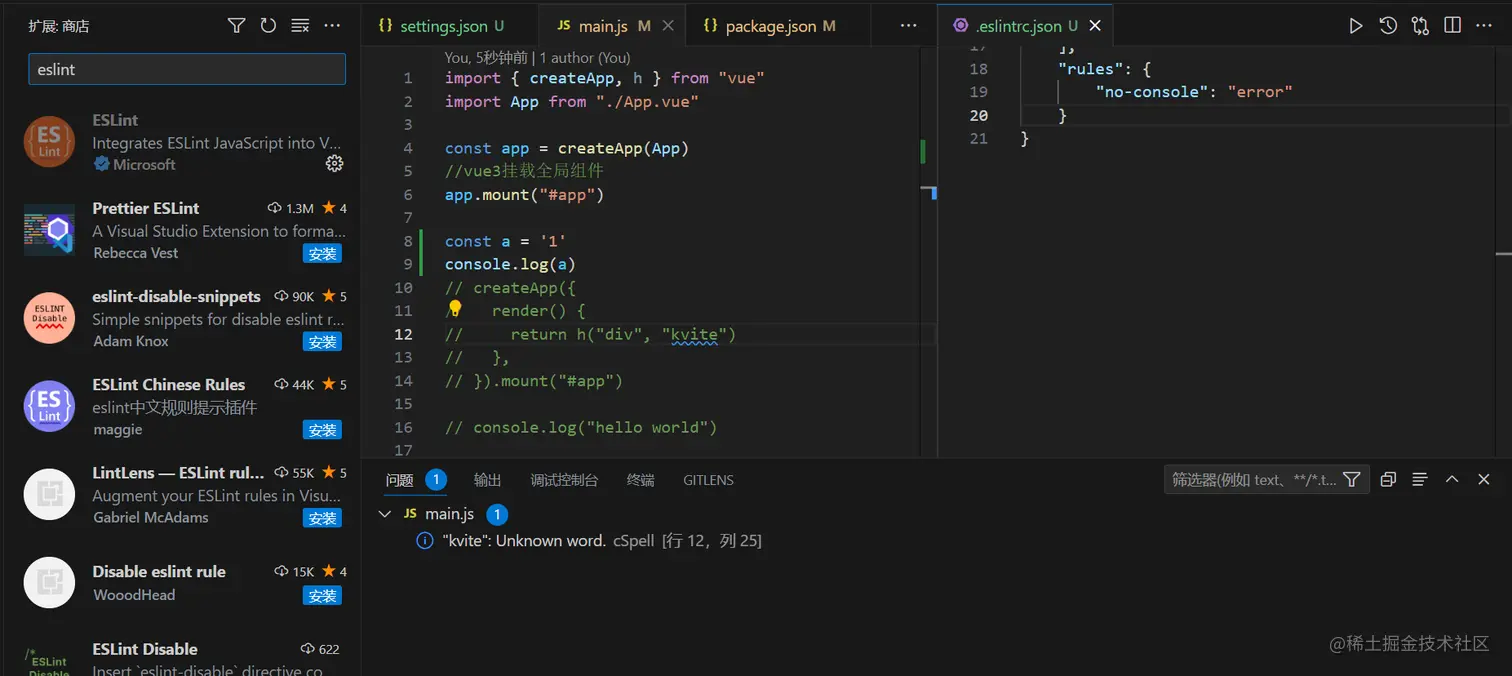Install the Disable eslint rule extension

coord(322,595)
